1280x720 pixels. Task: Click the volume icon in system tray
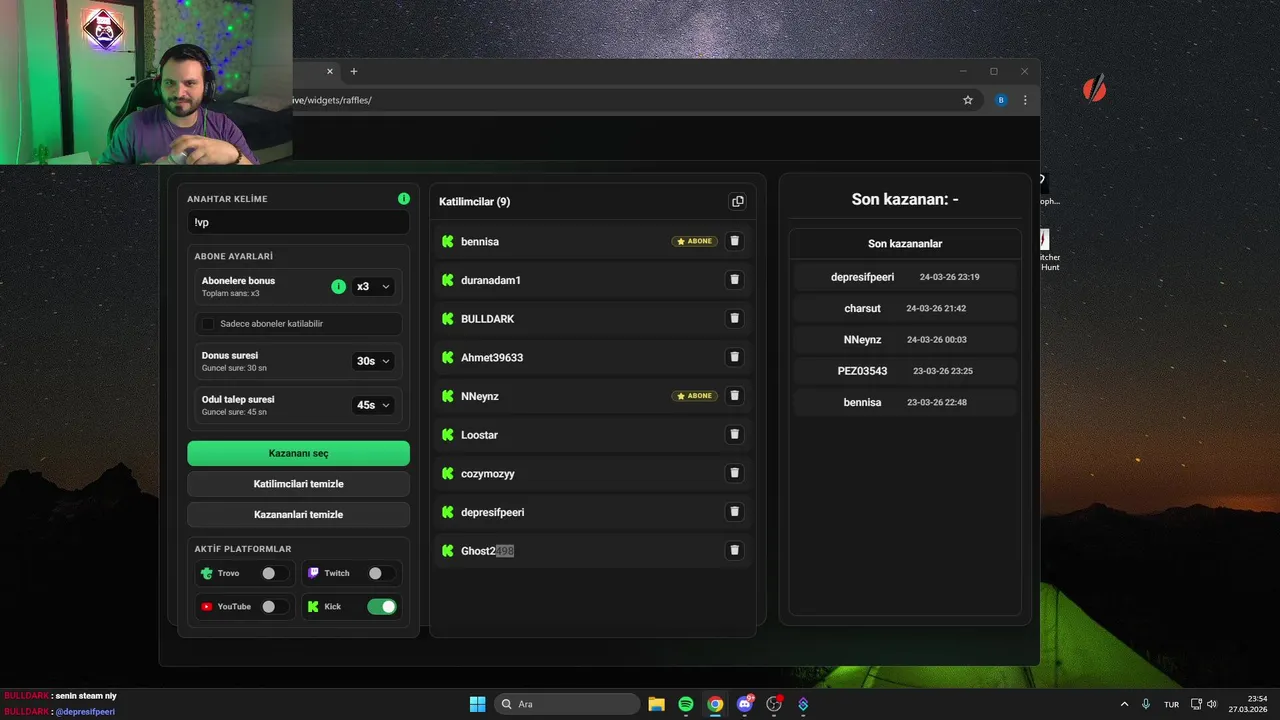tap(1212, 704)
